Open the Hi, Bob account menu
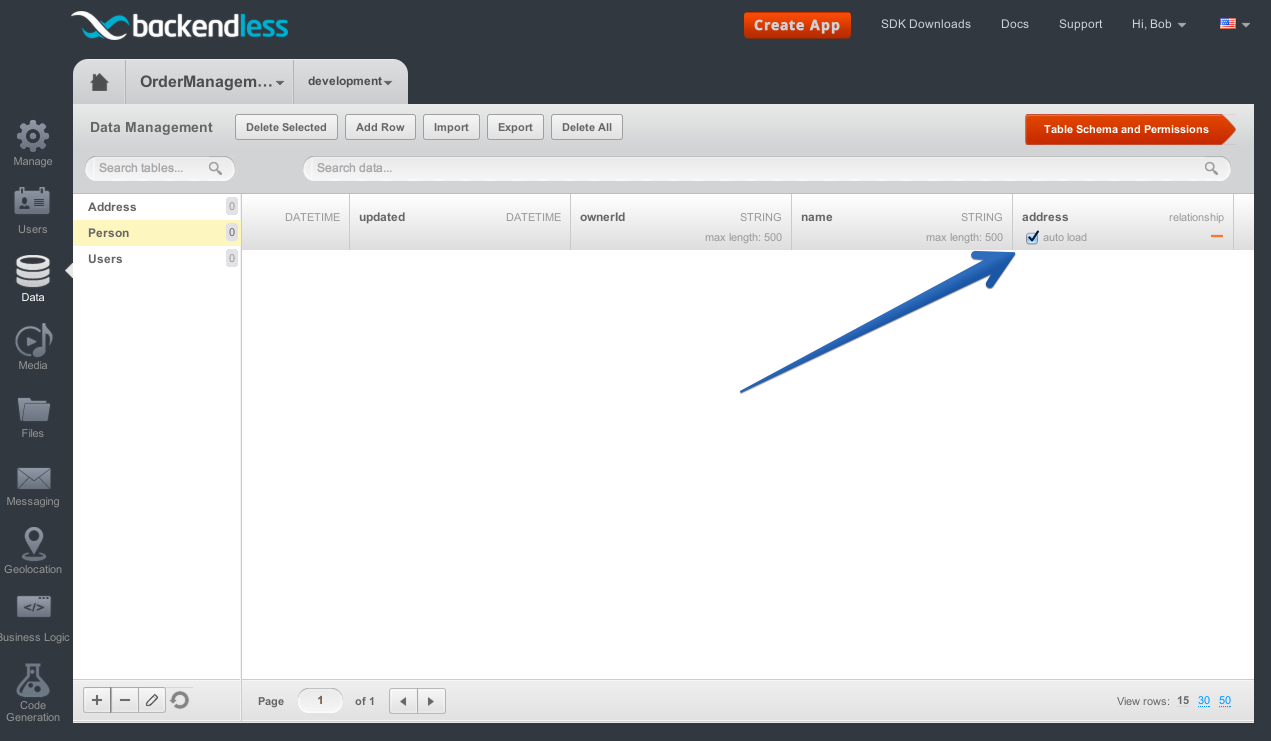The height and width of the screenshot is (741, 1271). tap(1159, 24)
